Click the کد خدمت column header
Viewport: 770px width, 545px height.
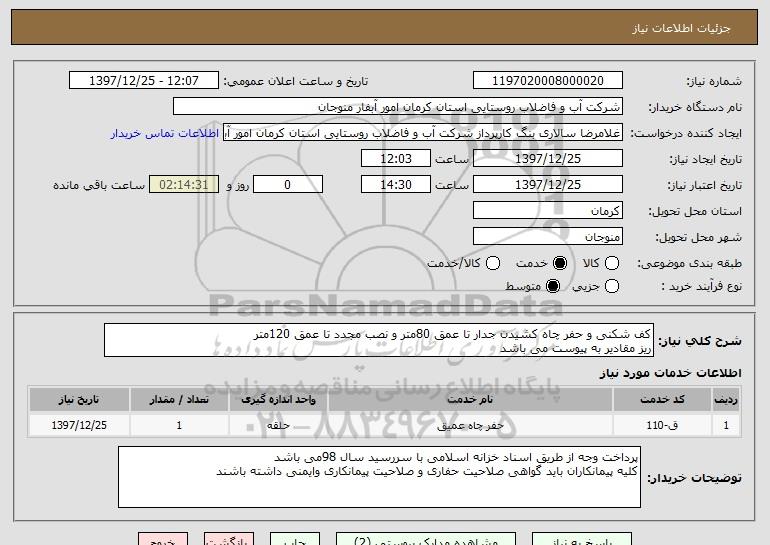click(x=662, y=400)
